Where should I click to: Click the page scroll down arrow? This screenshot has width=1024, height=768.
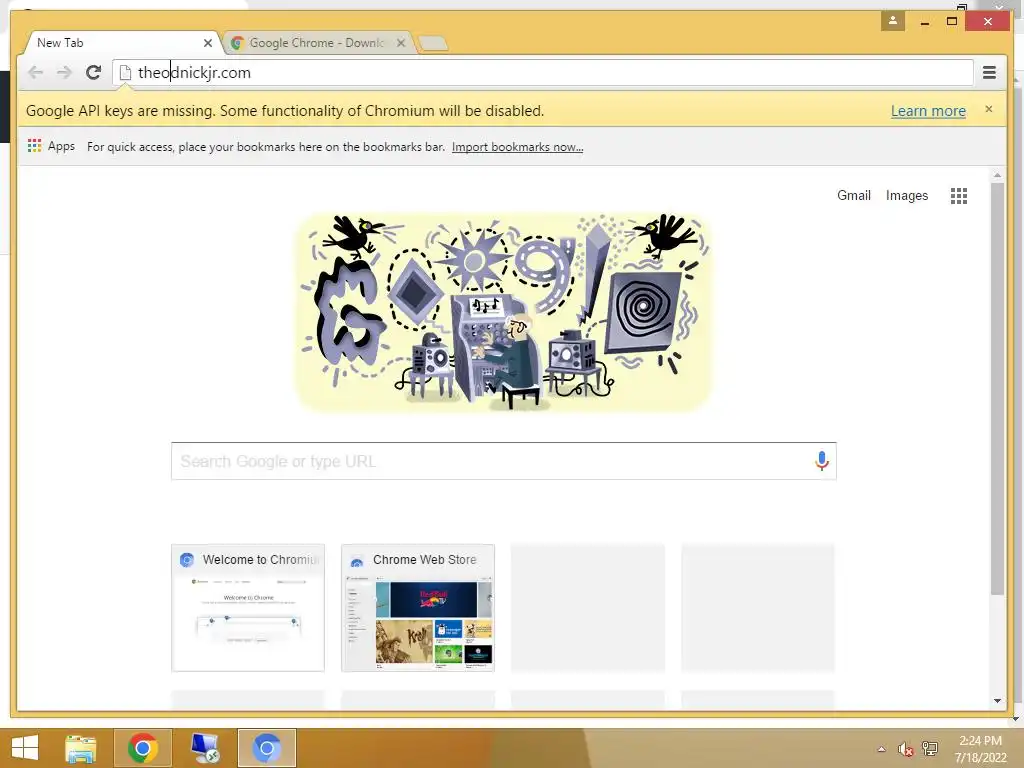tap(997, 701)
